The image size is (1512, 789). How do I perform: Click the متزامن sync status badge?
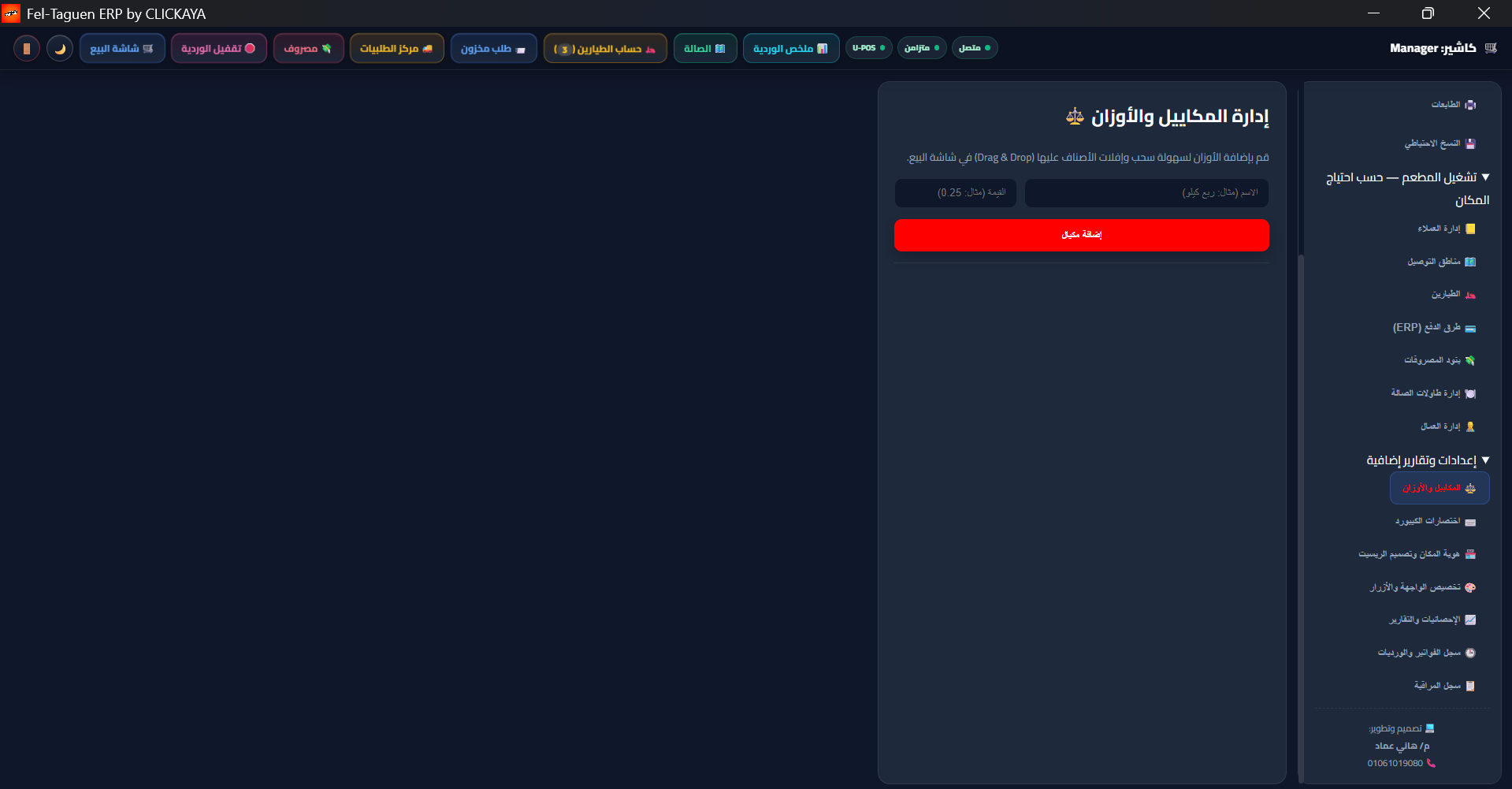pos(922,48)
